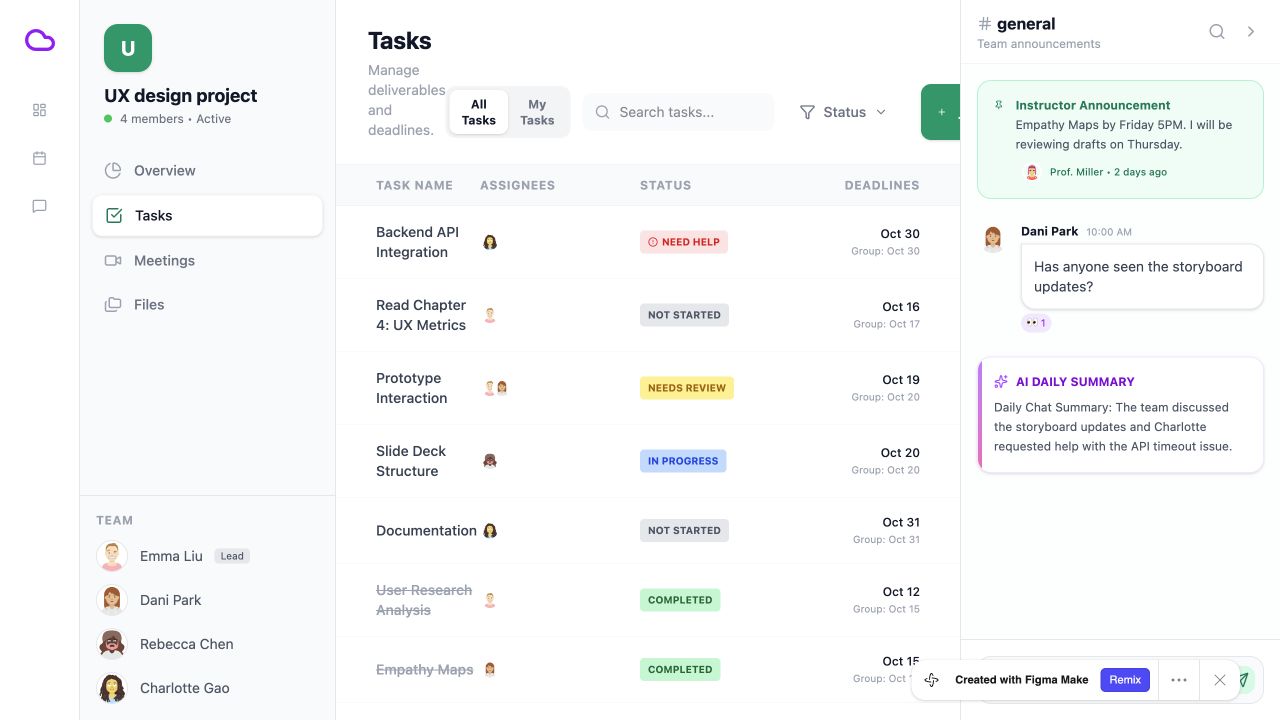Screen dimensions: 1280x720
Task: Click COMPLETED badge on Empathy Maps row
Action: point(680,670)
